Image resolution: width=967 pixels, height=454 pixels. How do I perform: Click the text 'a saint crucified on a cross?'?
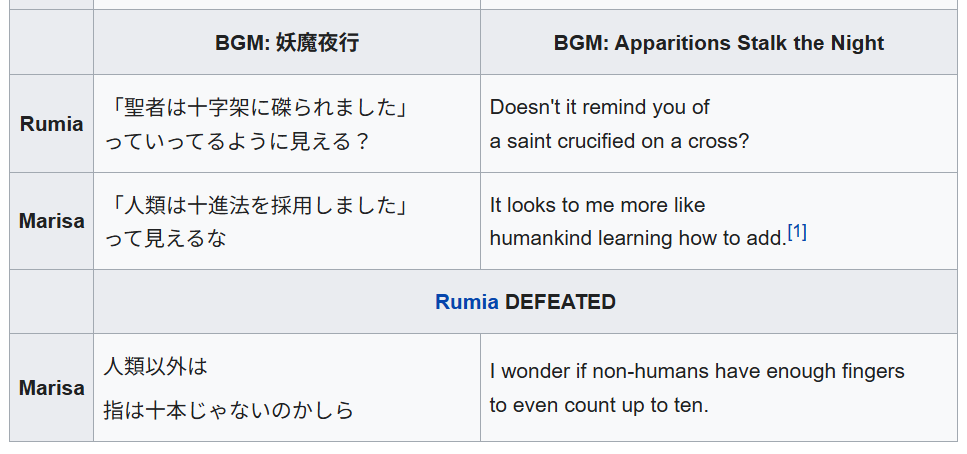coord(619,141)
